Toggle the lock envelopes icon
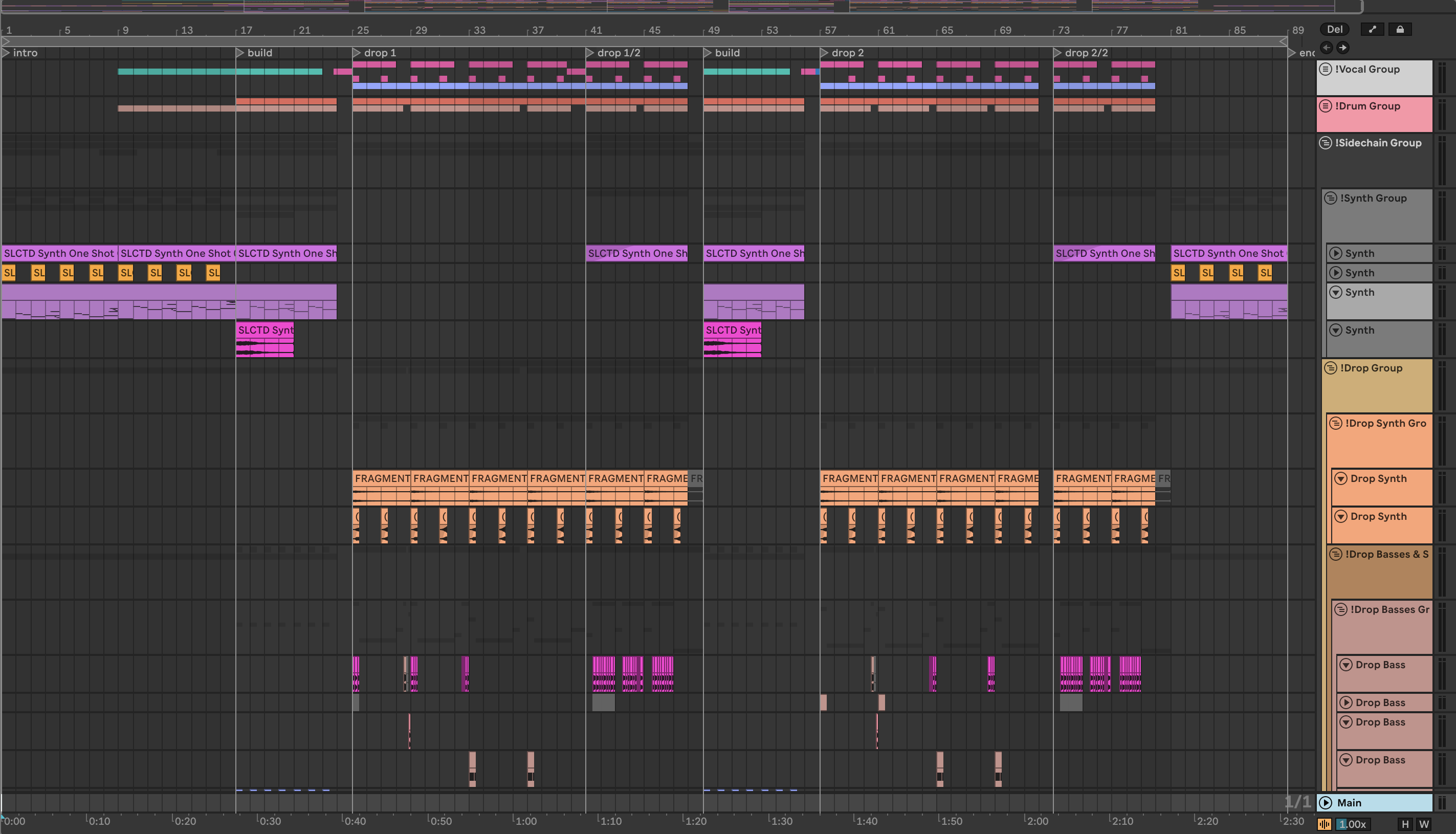 (x=1400, y=29)
